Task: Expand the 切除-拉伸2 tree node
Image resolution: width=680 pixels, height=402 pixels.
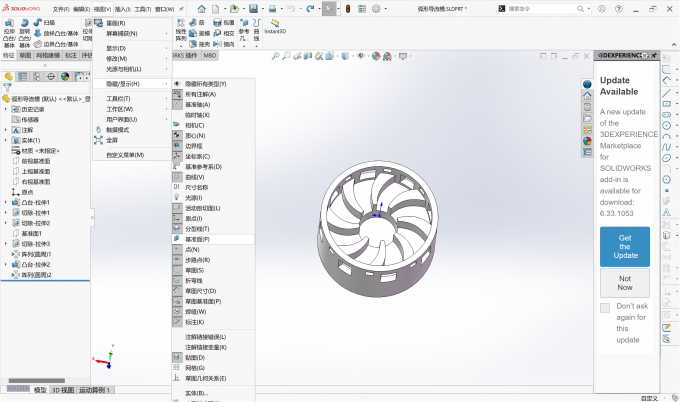Action: pyautogui.click(x=6, y=223)
